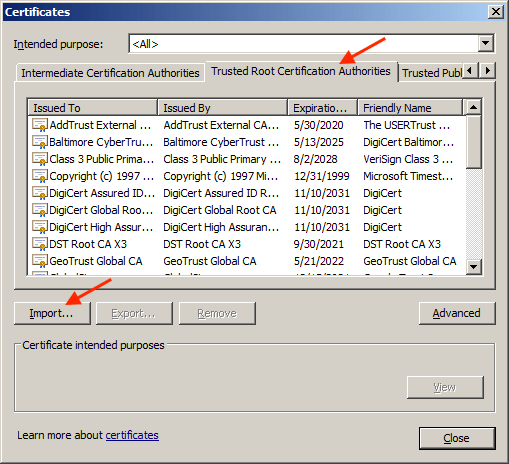This screenshot has height=464, width=509.
Task: Select the AddTrust External row name
Action: [x=100, y=125]
